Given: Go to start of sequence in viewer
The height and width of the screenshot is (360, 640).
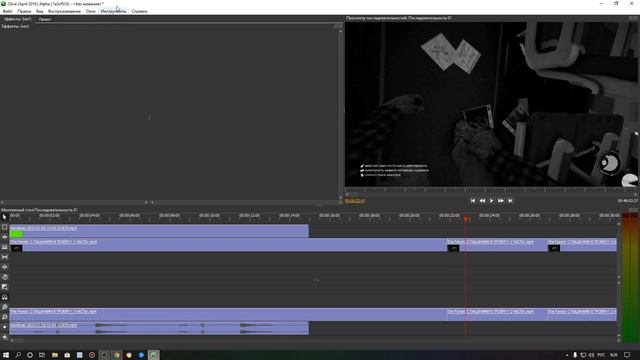Looking at the screenshot, I should [473, 201].
